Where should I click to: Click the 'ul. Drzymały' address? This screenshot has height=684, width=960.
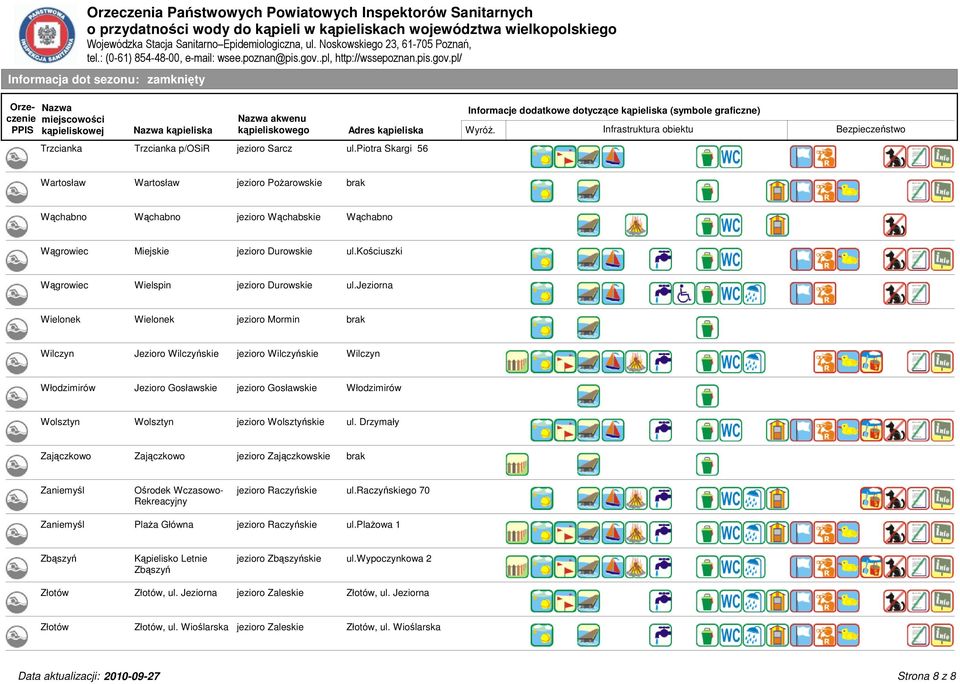[x=372, y=423]
